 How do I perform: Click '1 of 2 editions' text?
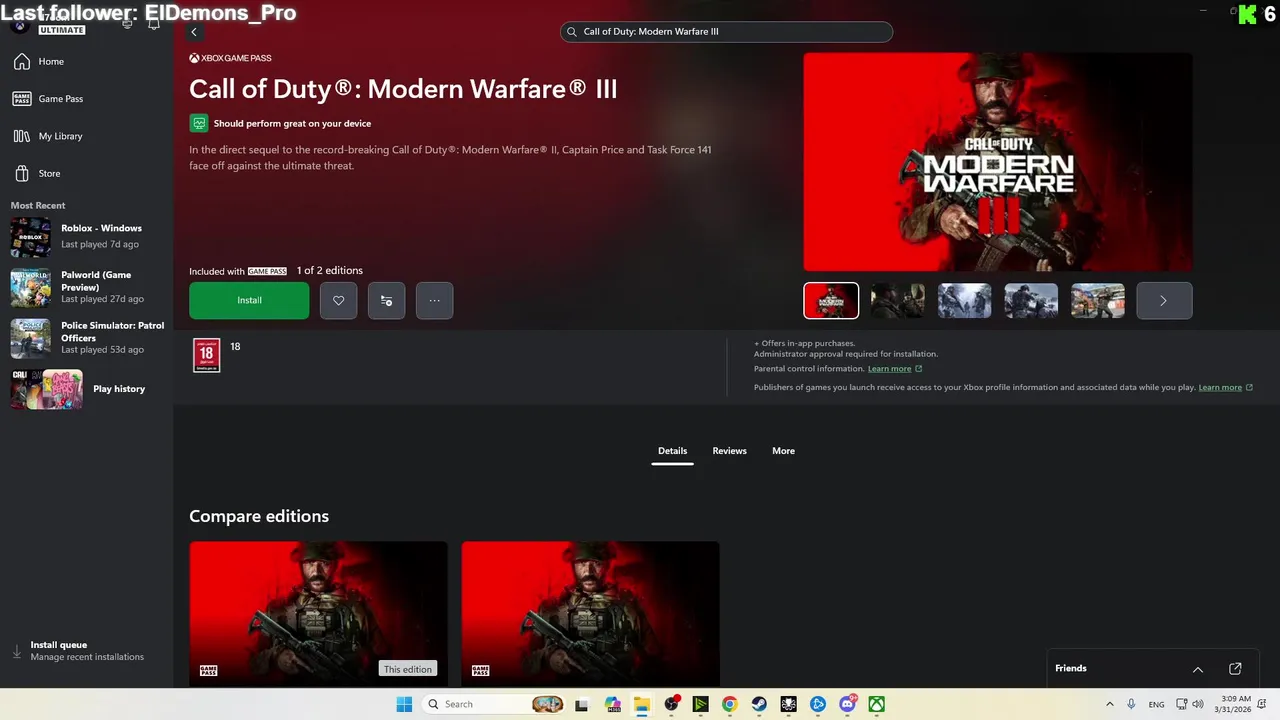click(x=329, y=271)
